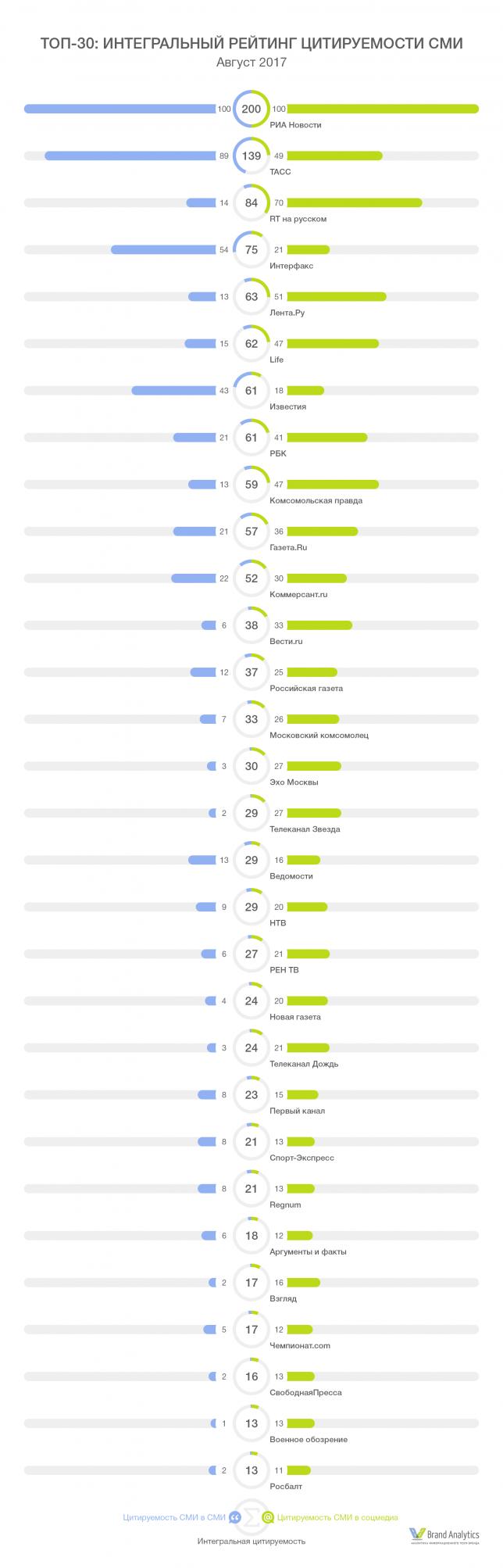Click the Август 2017 subtitle

[x=251, y=63]
